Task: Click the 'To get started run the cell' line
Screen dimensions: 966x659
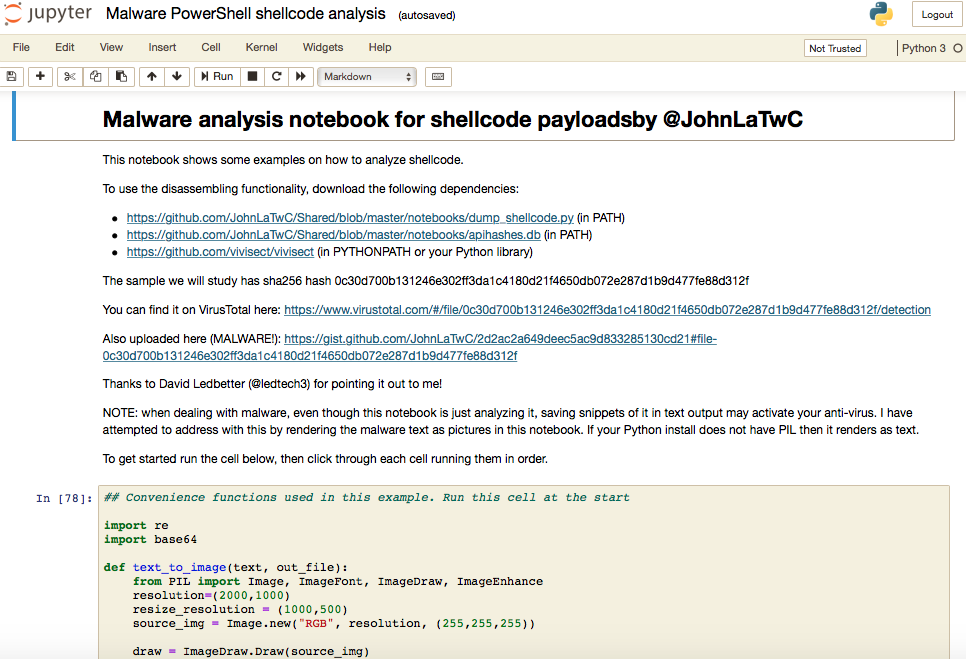Action: (x=325, y=459)
